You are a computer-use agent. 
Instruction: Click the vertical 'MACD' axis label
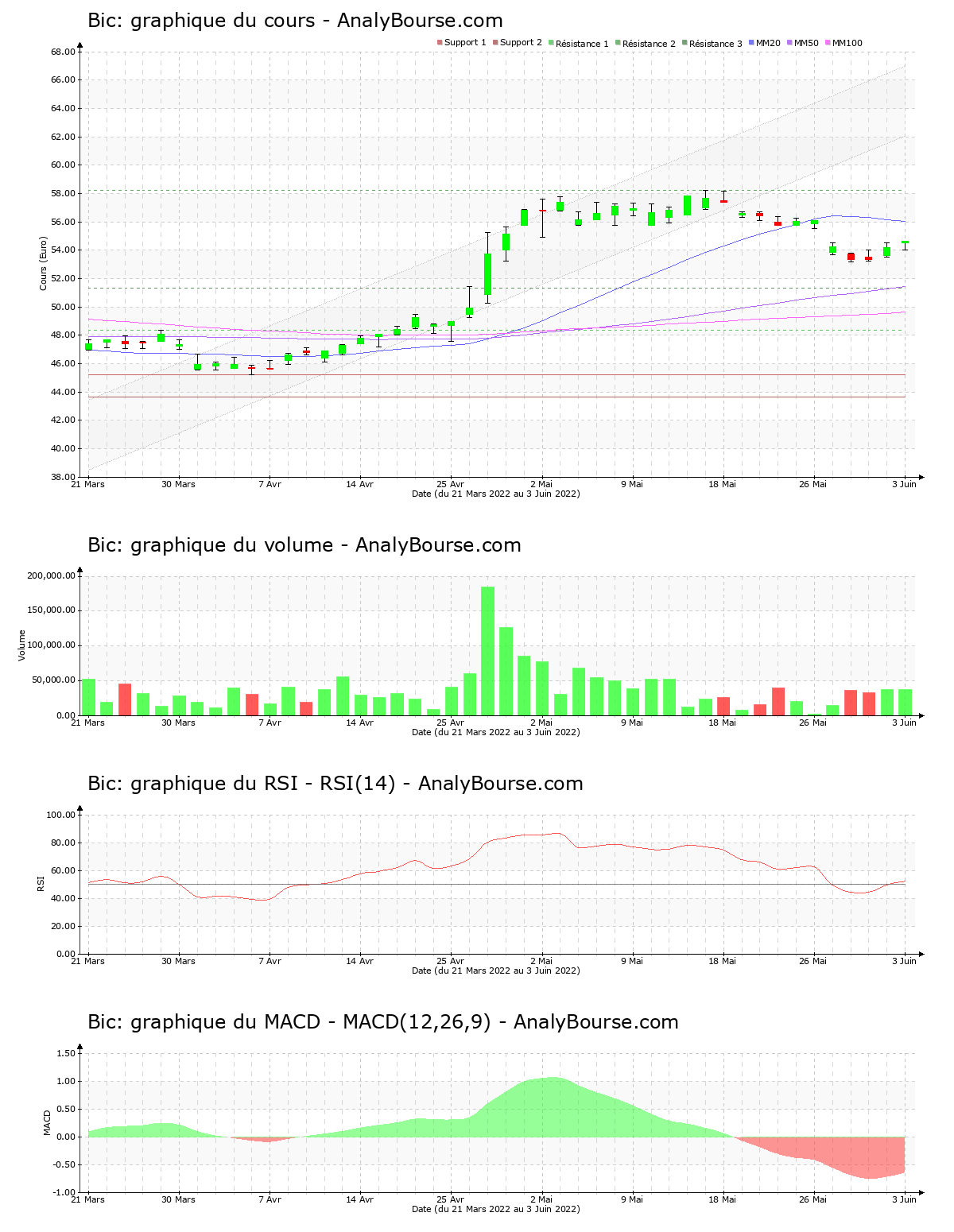point(47,1122)
